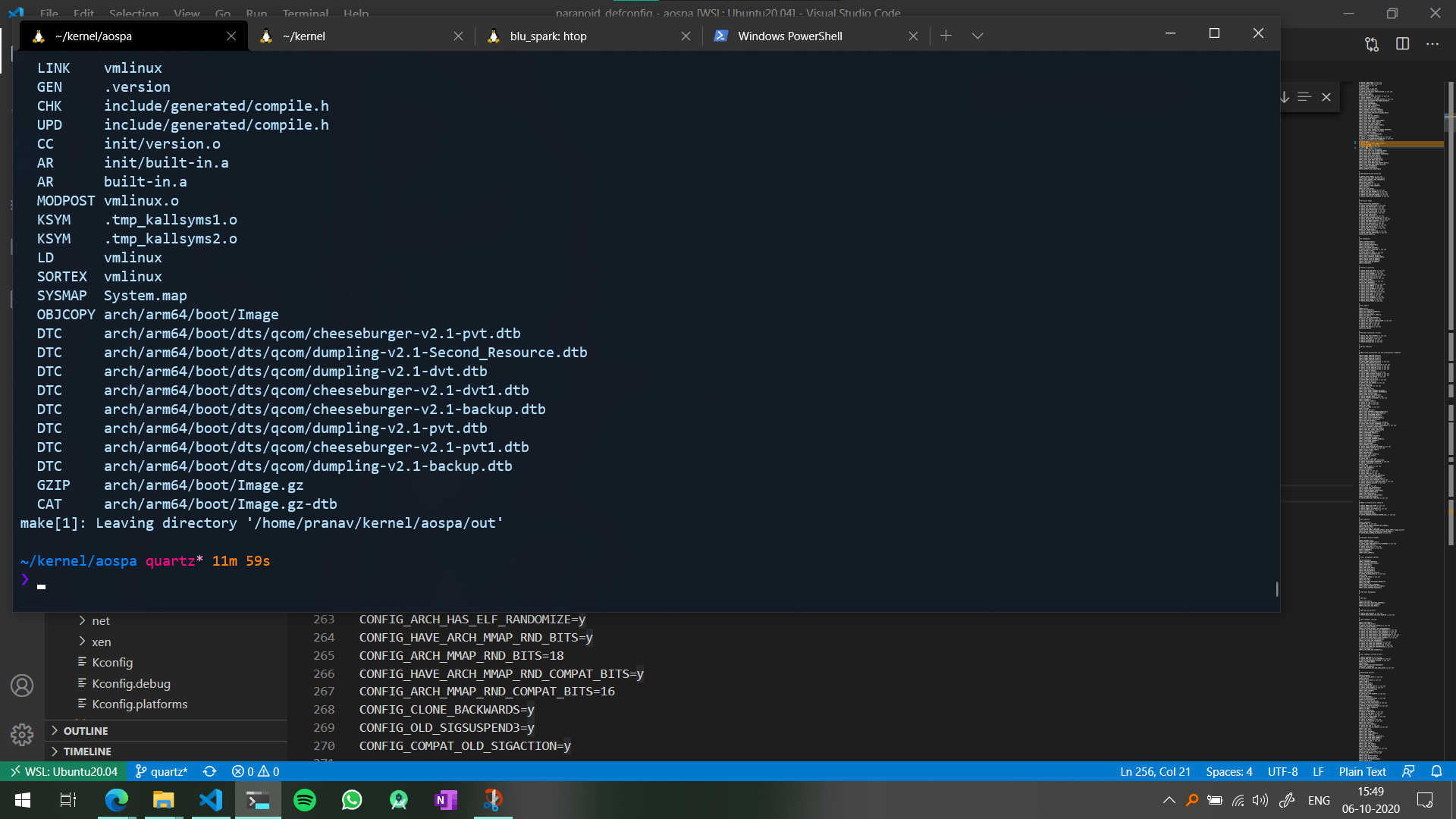
Task: Close the ~/kernel/aospa tab
Action: 231,36
